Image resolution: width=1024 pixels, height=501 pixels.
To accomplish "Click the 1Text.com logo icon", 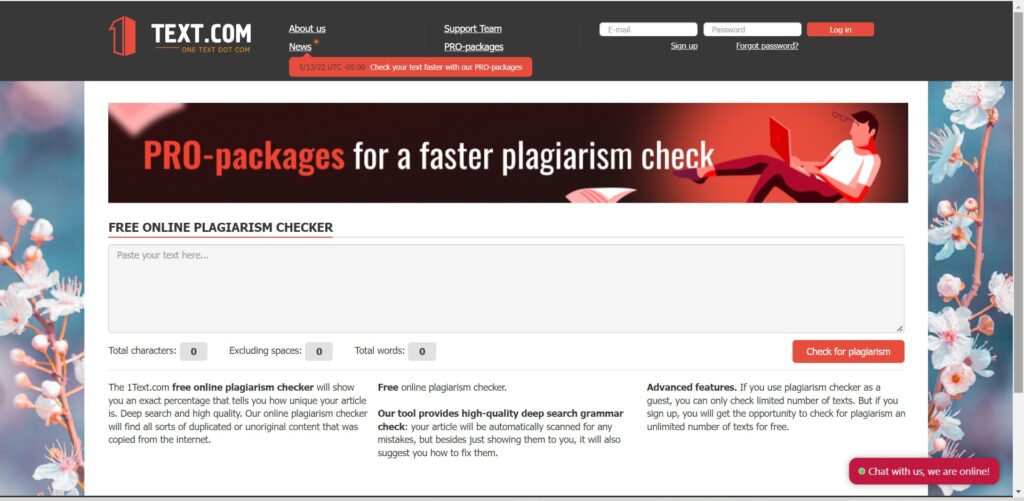I will (x=122, y=36).
